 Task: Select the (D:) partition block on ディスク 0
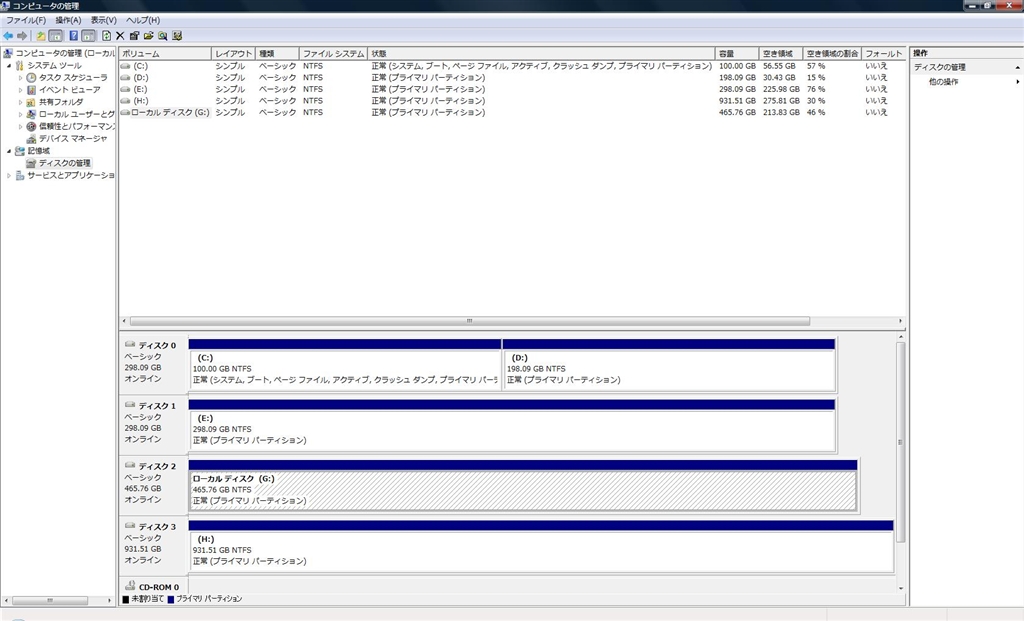pos(669,364)
